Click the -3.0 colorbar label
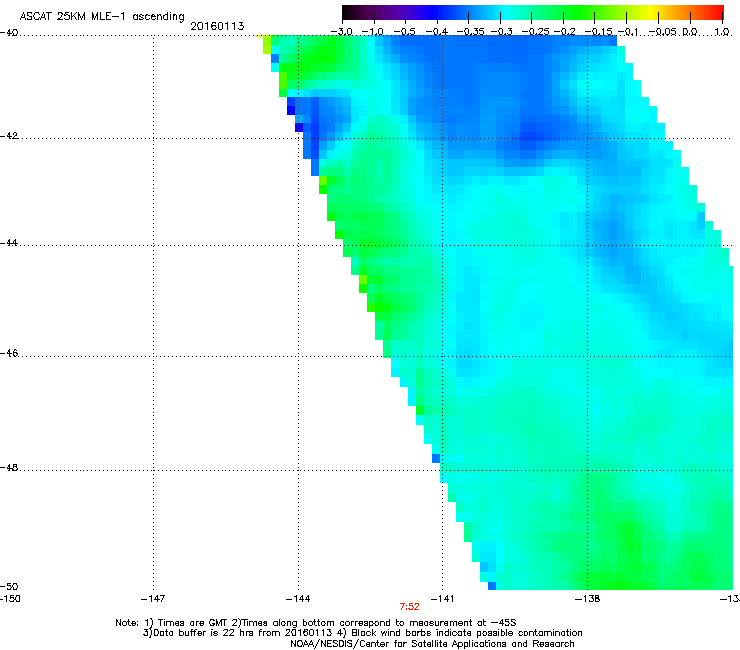 point(341,32)
